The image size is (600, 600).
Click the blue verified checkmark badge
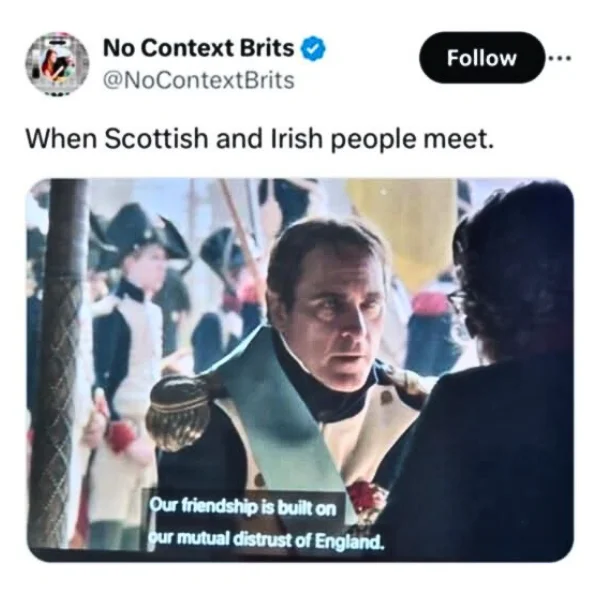tap(313, 49)
